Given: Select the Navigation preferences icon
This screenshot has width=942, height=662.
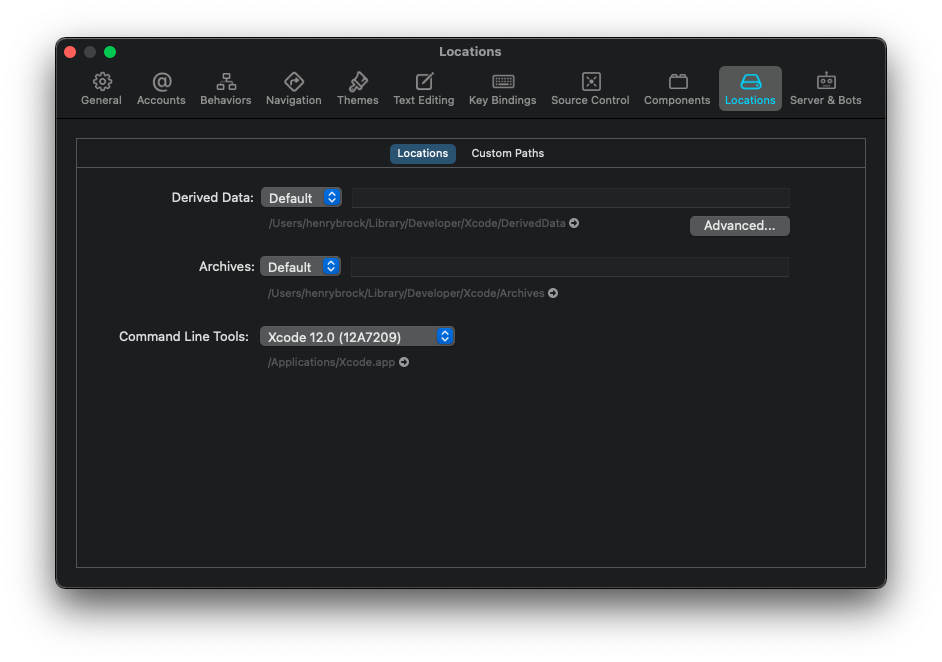Looking at the screenshot, I should [x=293, y=88].
